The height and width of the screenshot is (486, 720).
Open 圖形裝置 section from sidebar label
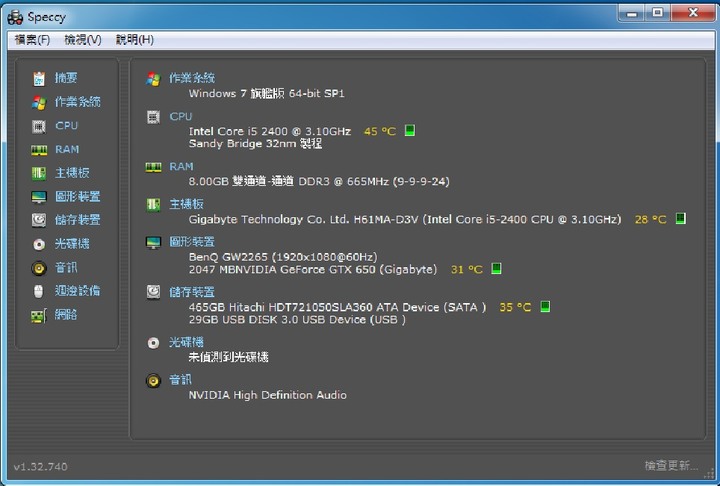[x=78, y=197]
